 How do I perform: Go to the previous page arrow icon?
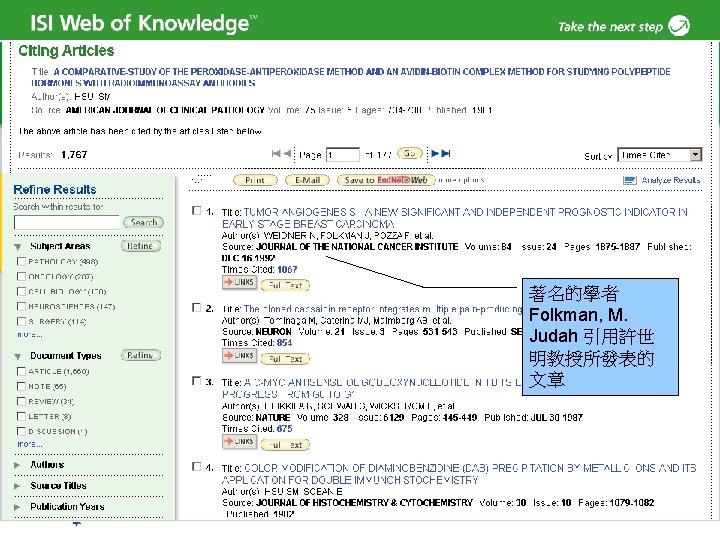[287, 153]
